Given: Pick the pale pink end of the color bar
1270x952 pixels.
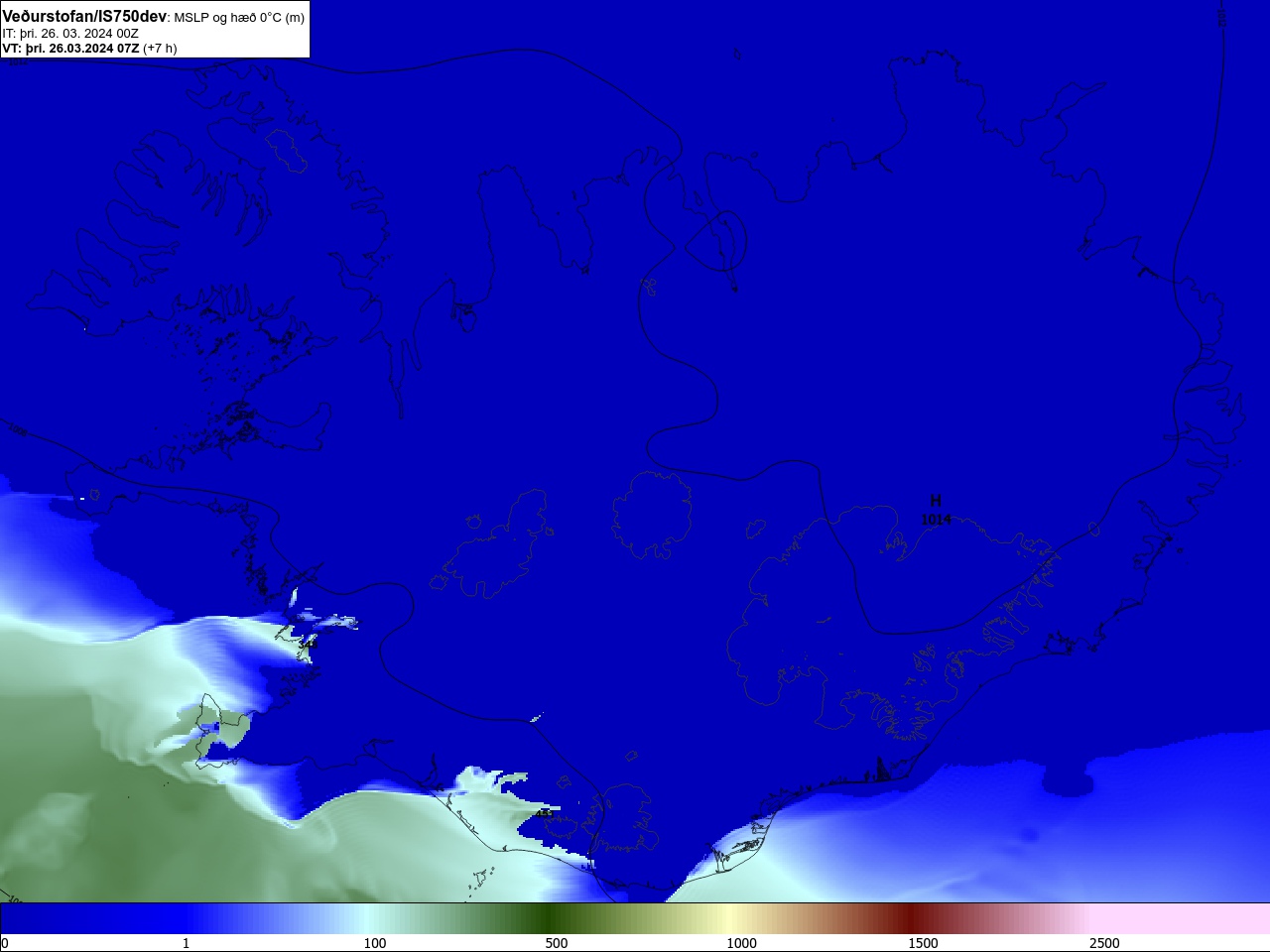Looking at the screenshot, I should click(x=1181, y=918).
